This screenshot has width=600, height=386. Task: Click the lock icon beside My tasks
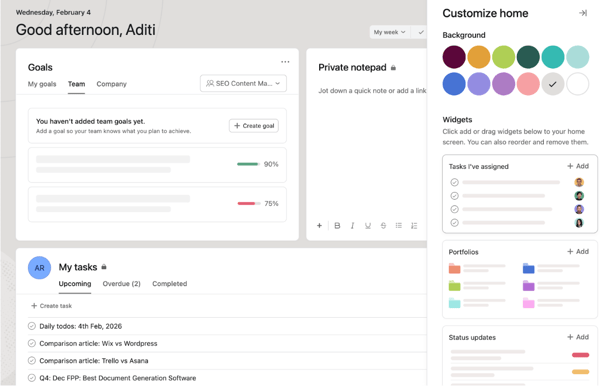pos(104,267)
